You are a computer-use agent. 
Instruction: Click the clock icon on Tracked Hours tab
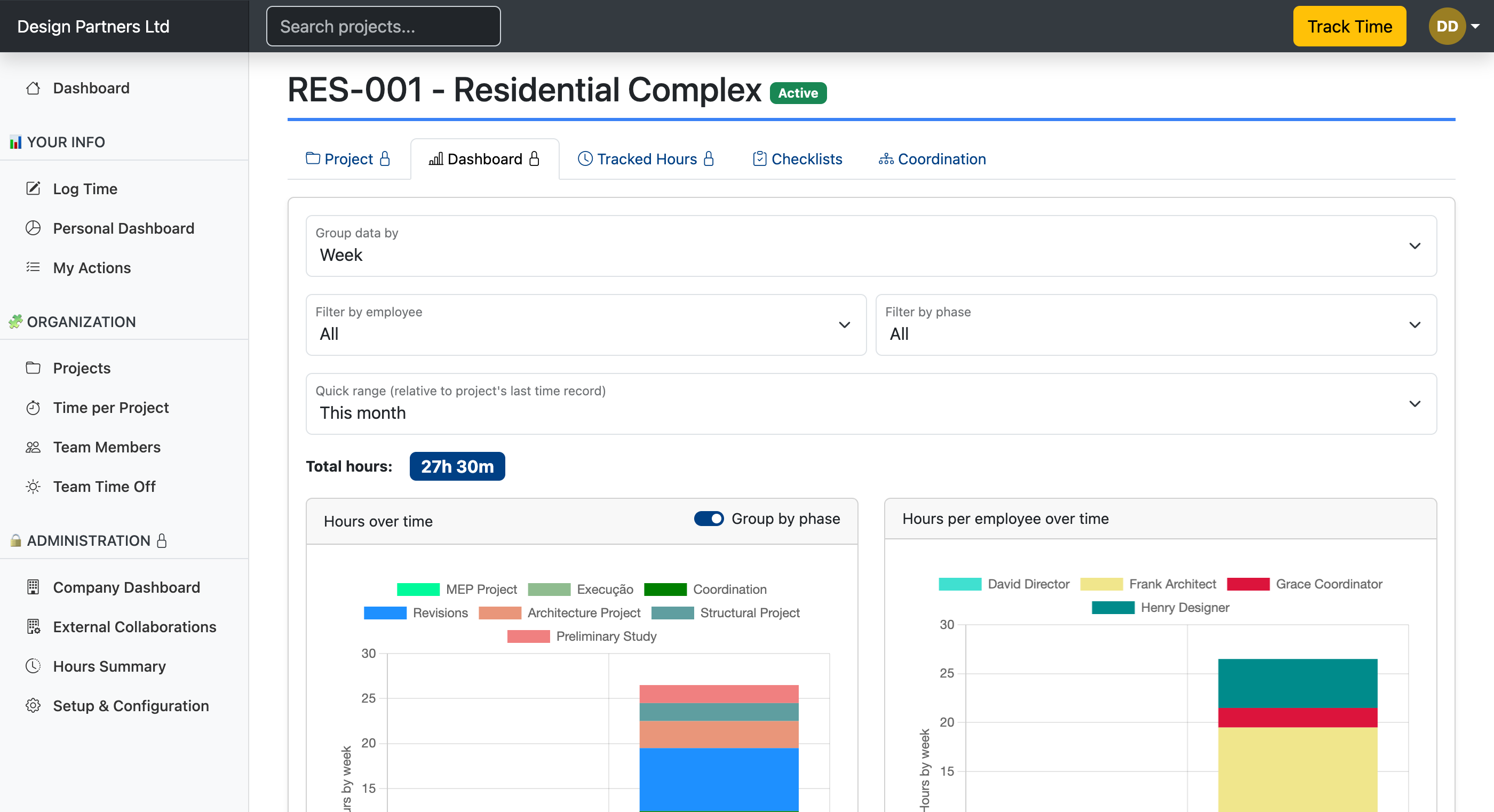585,158
